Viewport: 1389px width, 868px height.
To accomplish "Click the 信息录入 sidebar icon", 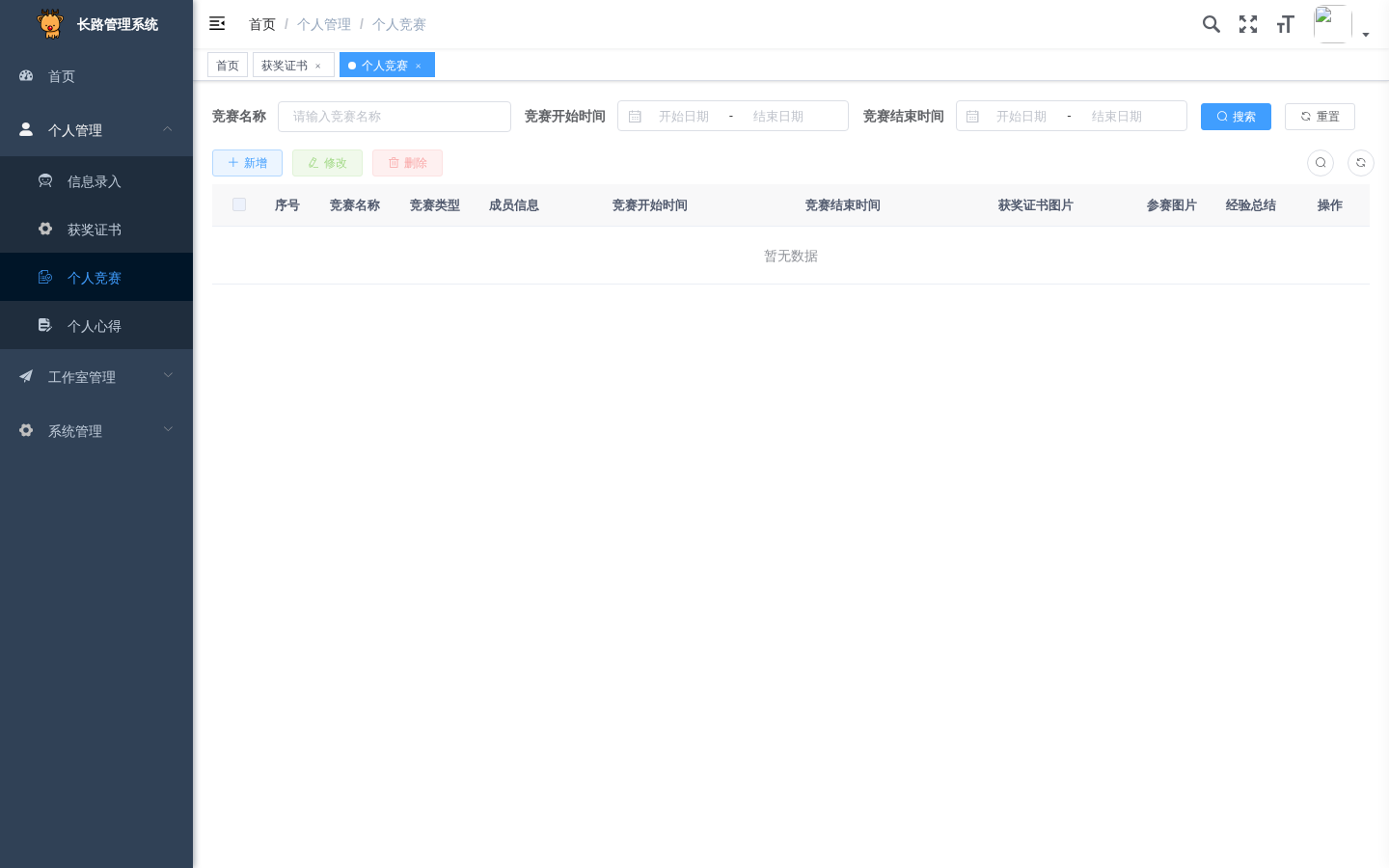I will (45, 180).
